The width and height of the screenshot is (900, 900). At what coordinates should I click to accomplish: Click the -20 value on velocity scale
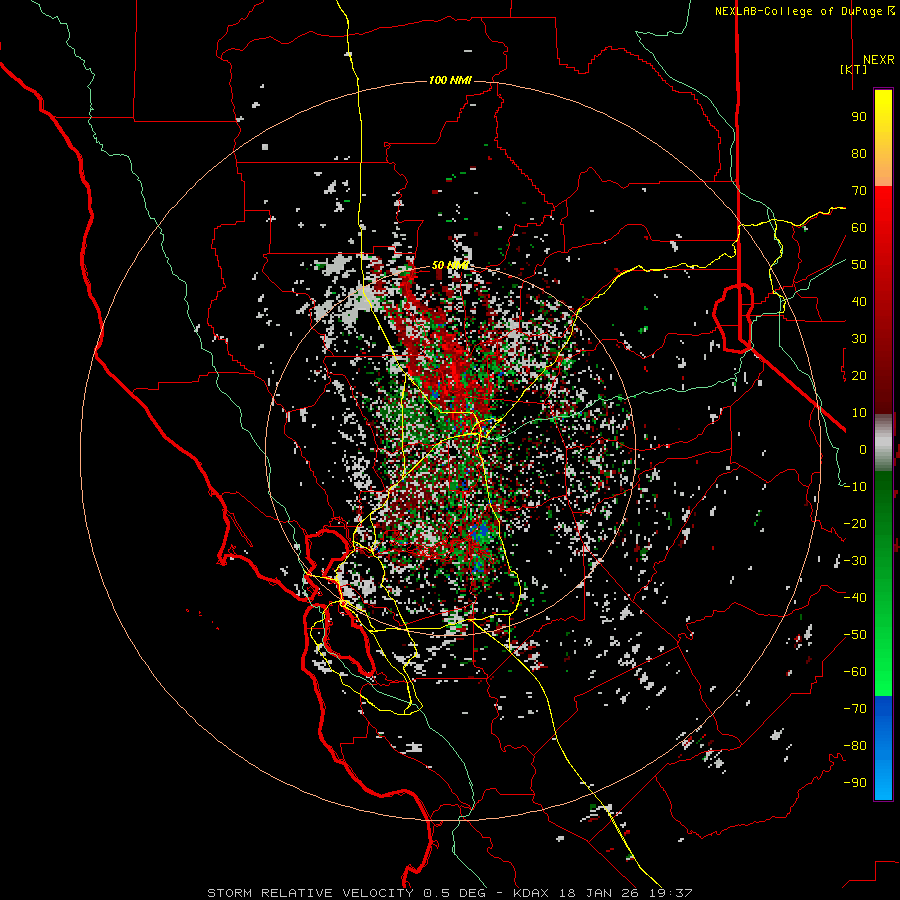[855, 523]
